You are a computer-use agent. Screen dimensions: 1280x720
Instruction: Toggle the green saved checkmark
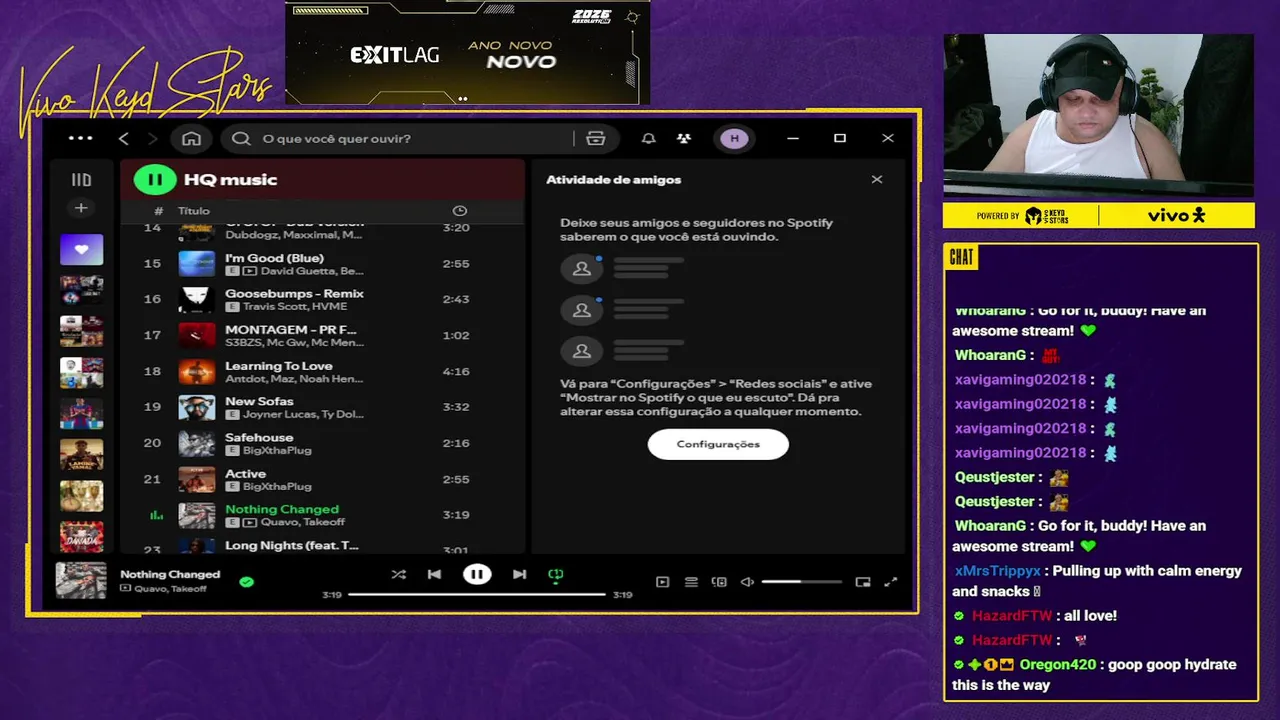247,581
